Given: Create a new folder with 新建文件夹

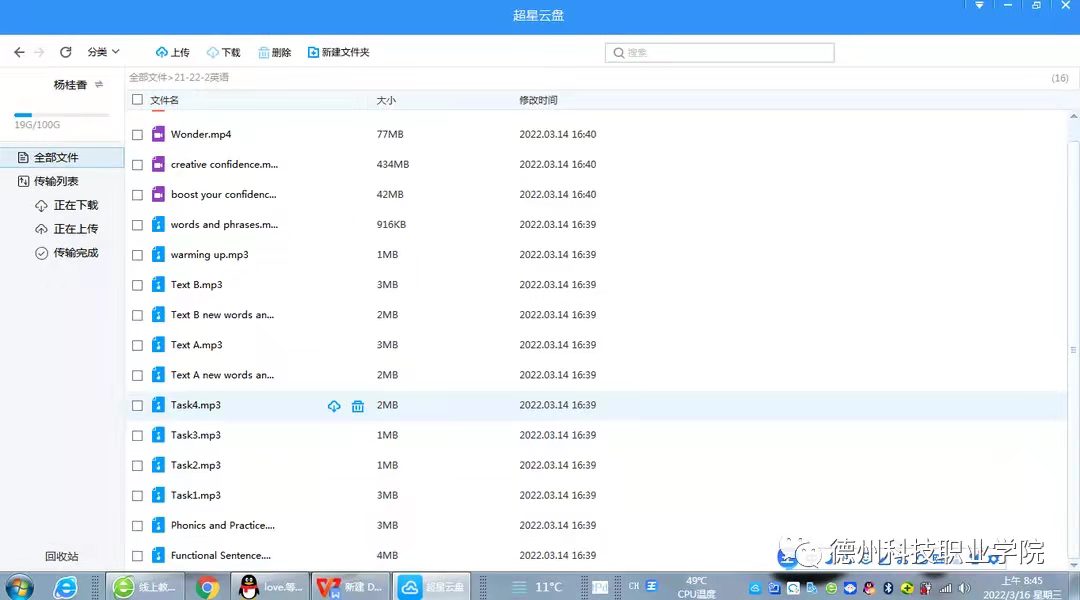Looking at the screenshot, I should (x=339, y=52).
